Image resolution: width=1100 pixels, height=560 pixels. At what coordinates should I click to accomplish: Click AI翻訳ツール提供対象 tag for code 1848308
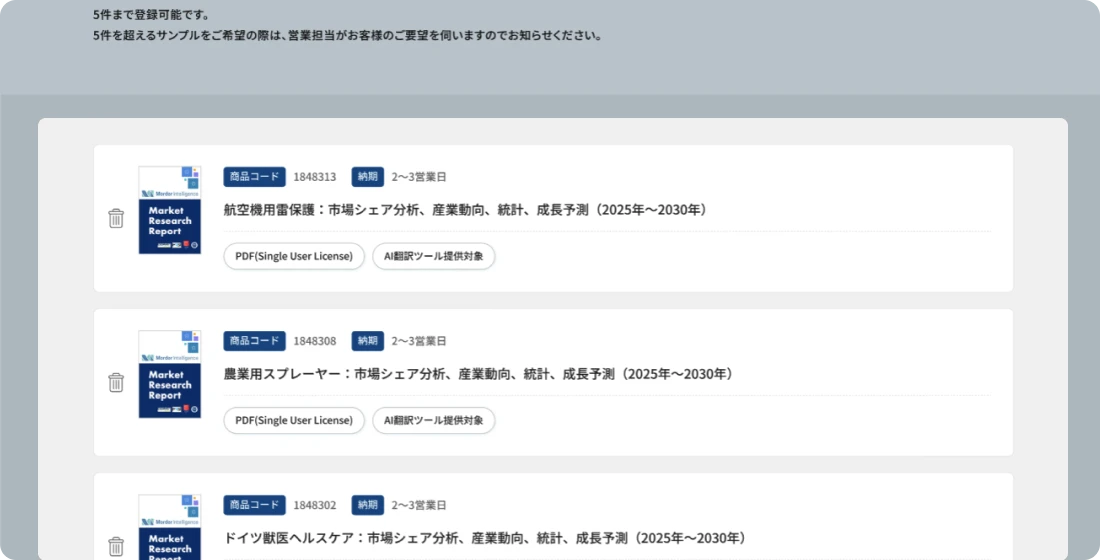(434, 420)
